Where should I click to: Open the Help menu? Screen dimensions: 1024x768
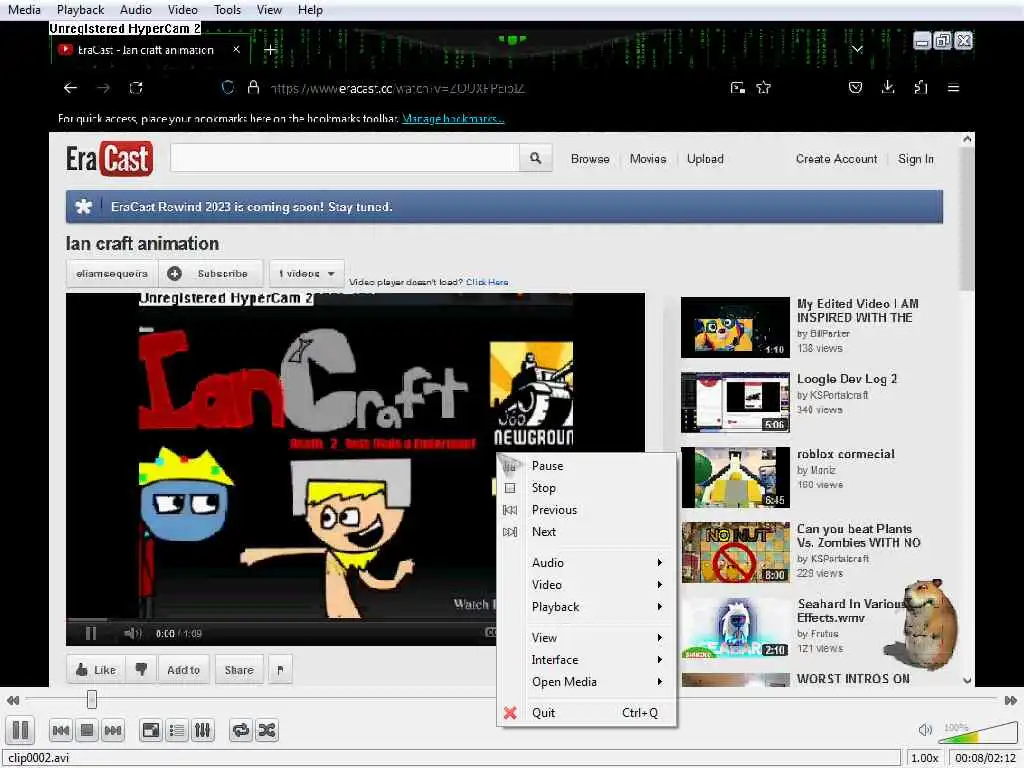click(x=310, y=10)
